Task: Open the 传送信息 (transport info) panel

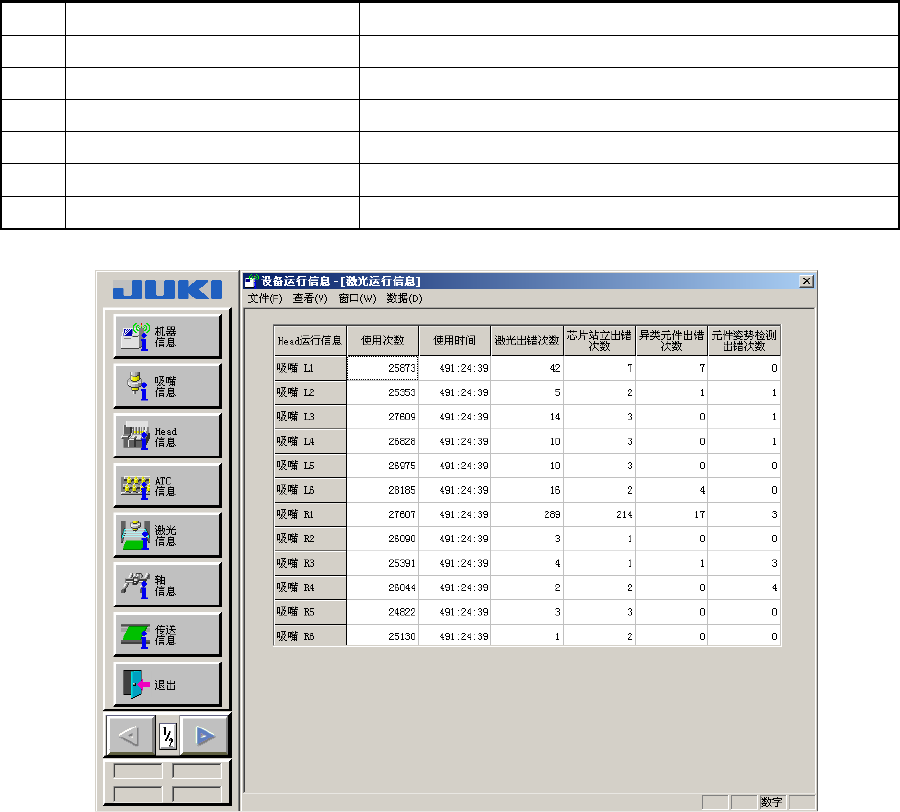Action: tap(167, 635)
